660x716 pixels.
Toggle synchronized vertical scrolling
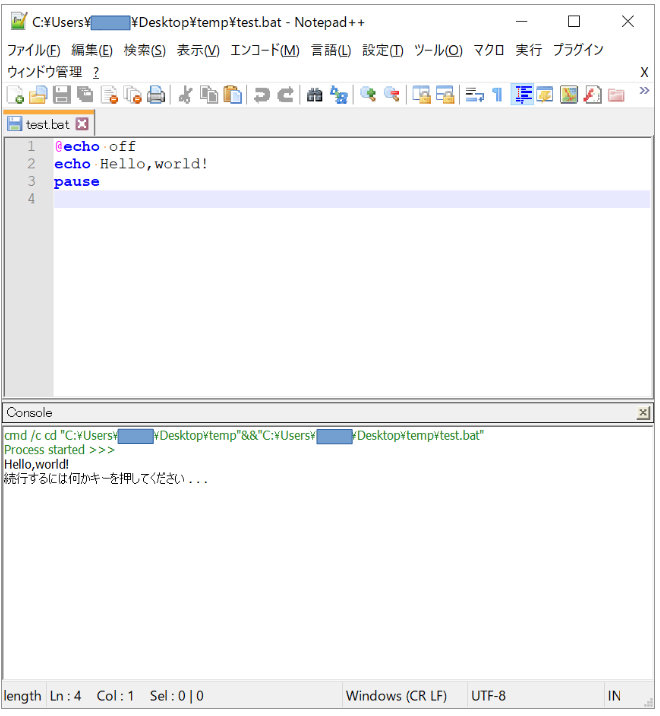pos(422,95)
